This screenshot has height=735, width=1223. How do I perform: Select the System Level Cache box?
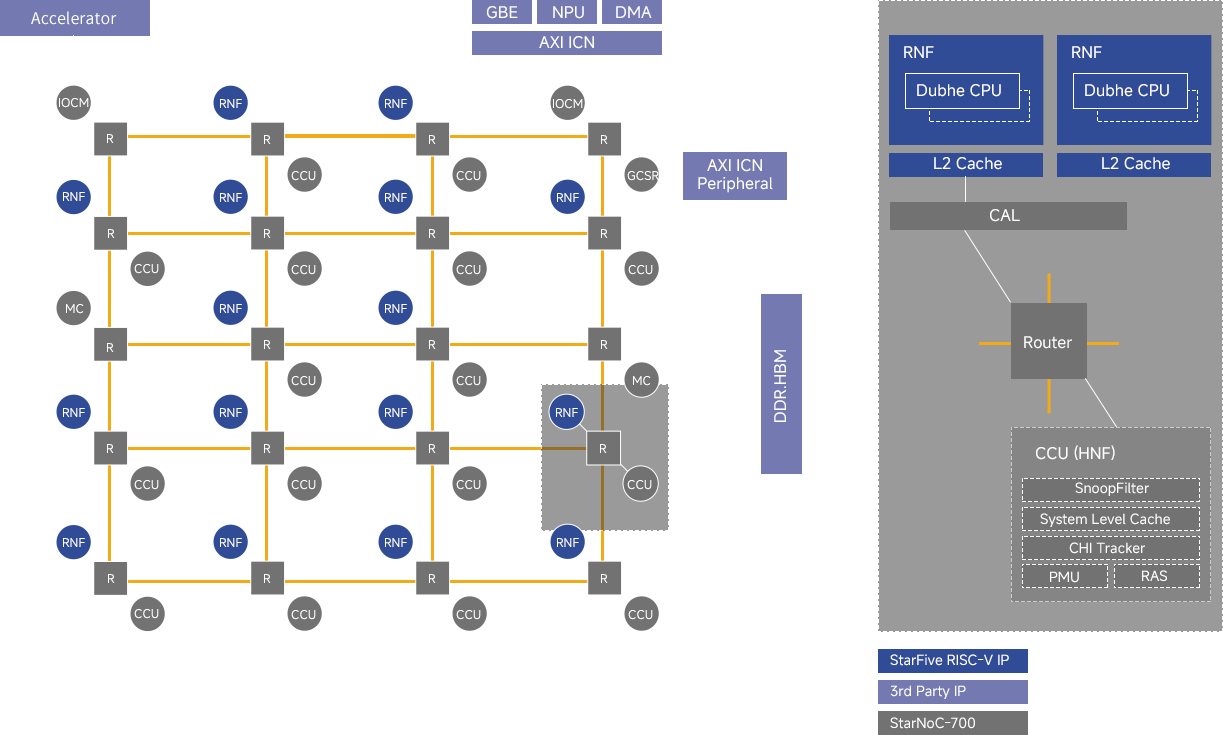(1110, 519)
